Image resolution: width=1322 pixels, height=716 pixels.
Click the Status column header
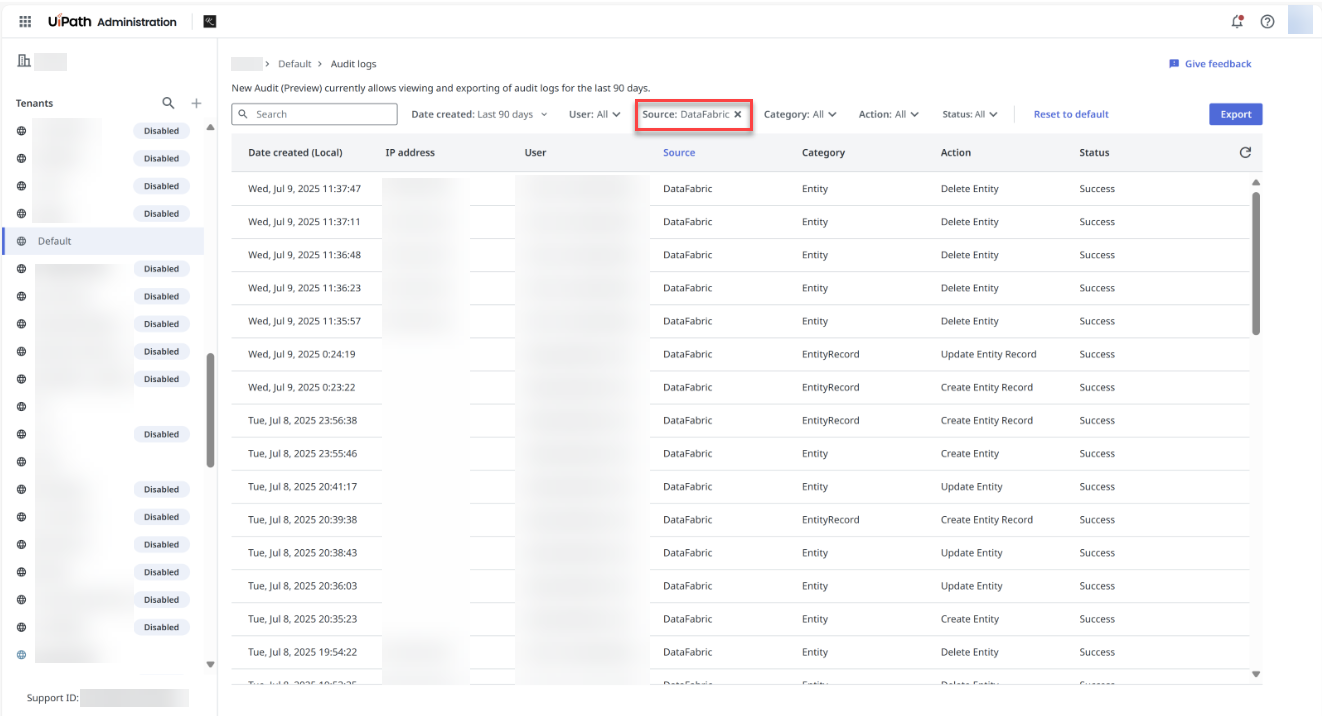click(x=1094, y=153)
